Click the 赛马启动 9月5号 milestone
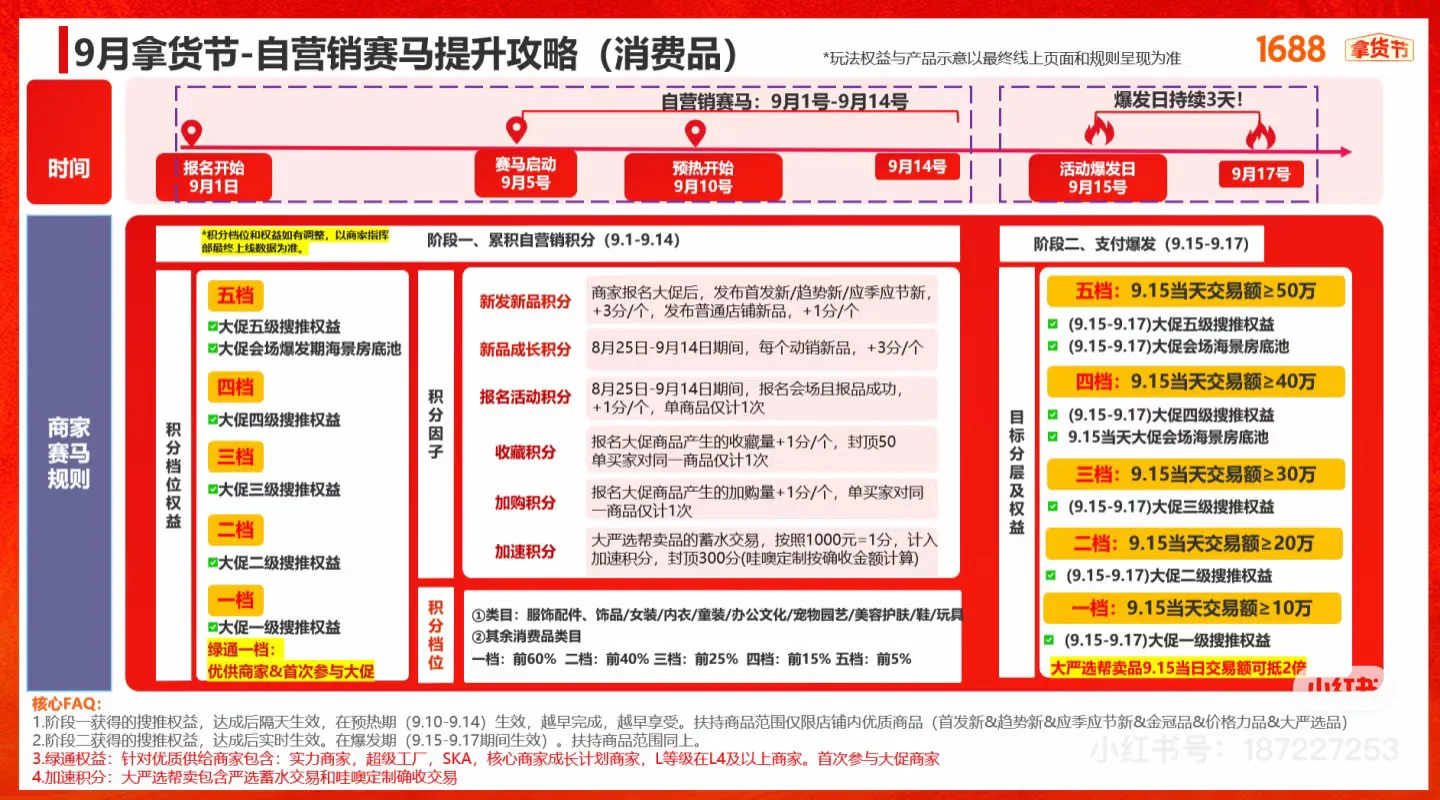1440x800 pixels. coord(525,173)
